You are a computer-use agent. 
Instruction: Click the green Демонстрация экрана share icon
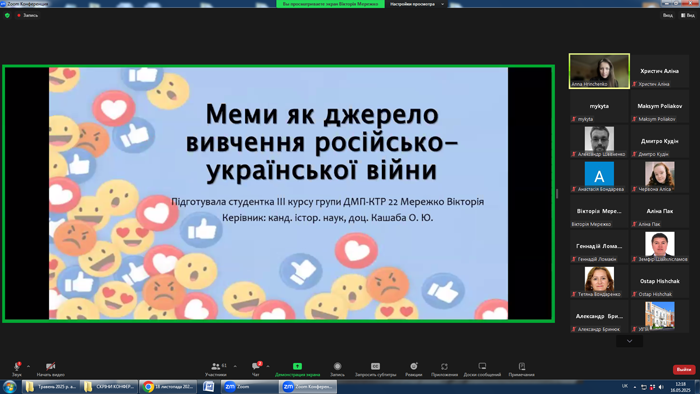297,366
